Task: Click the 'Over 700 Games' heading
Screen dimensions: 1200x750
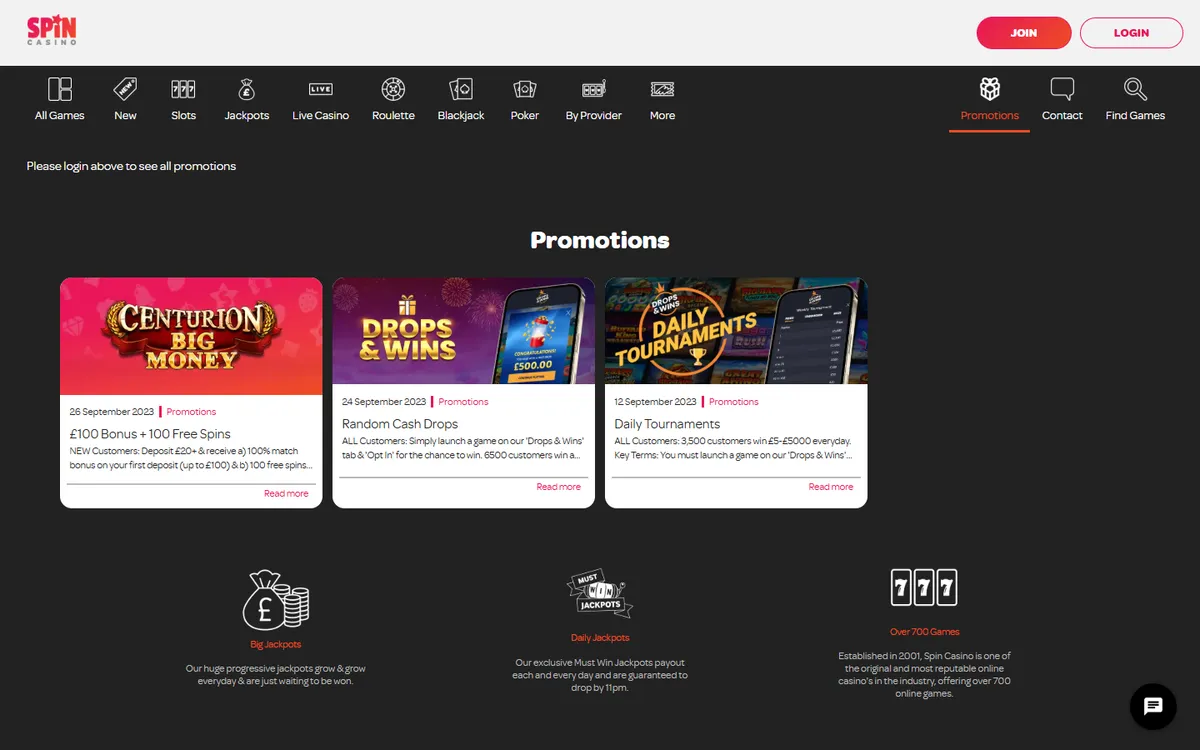Action: [924, 632]
